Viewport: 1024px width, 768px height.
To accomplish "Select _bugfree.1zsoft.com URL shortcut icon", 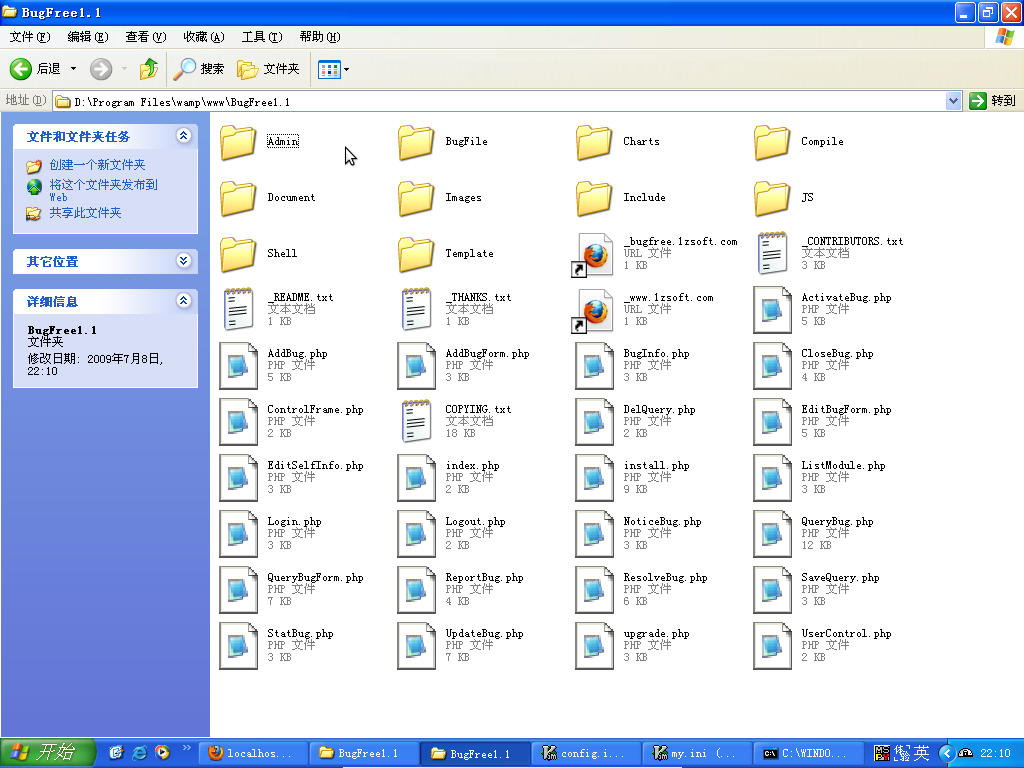I will click(594, 254).
